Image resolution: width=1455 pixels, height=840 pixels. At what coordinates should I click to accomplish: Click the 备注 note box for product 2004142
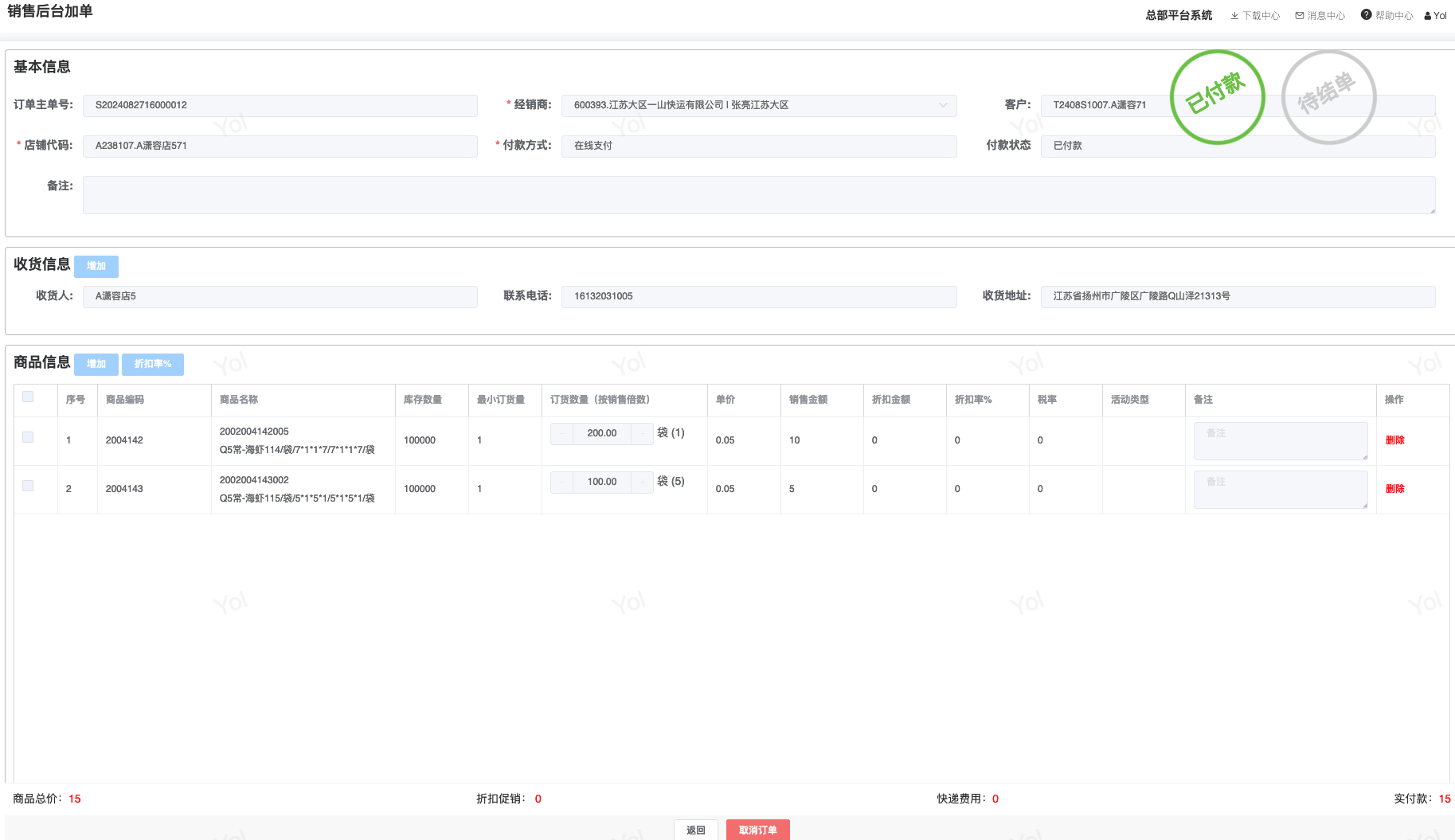[1281, 441]
